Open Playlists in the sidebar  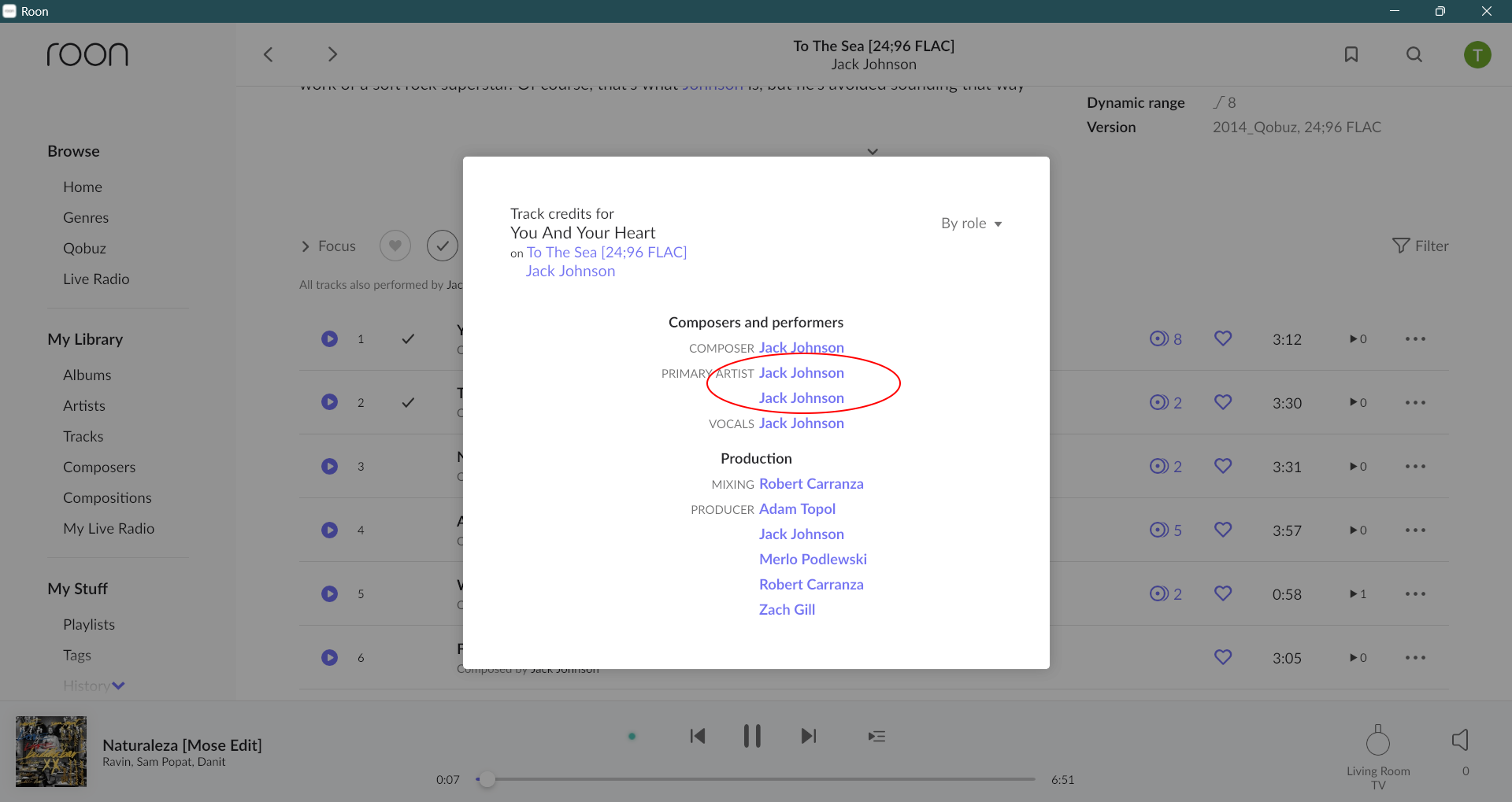[89, 624]
